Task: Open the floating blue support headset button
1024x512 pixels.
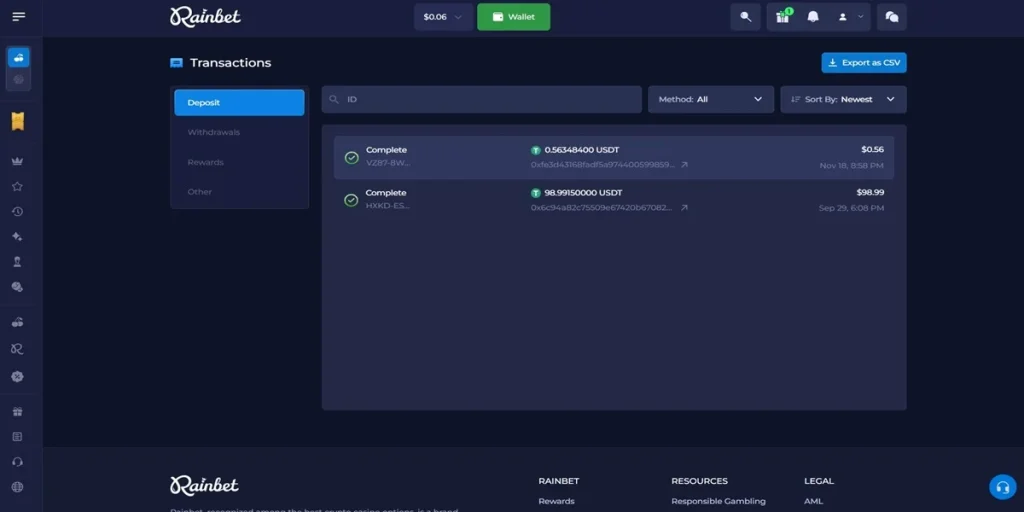Action: click(1002, 487)
